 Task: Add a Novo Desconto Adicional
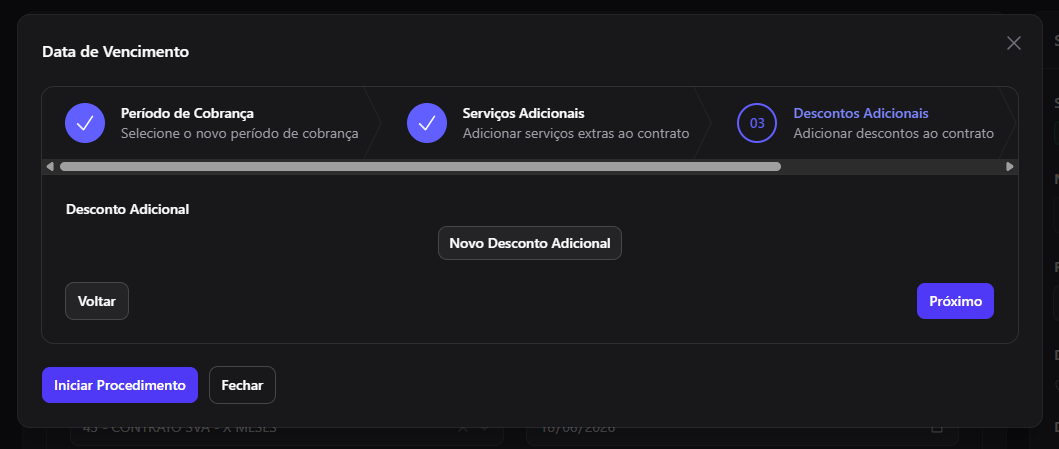pos(530,243)
